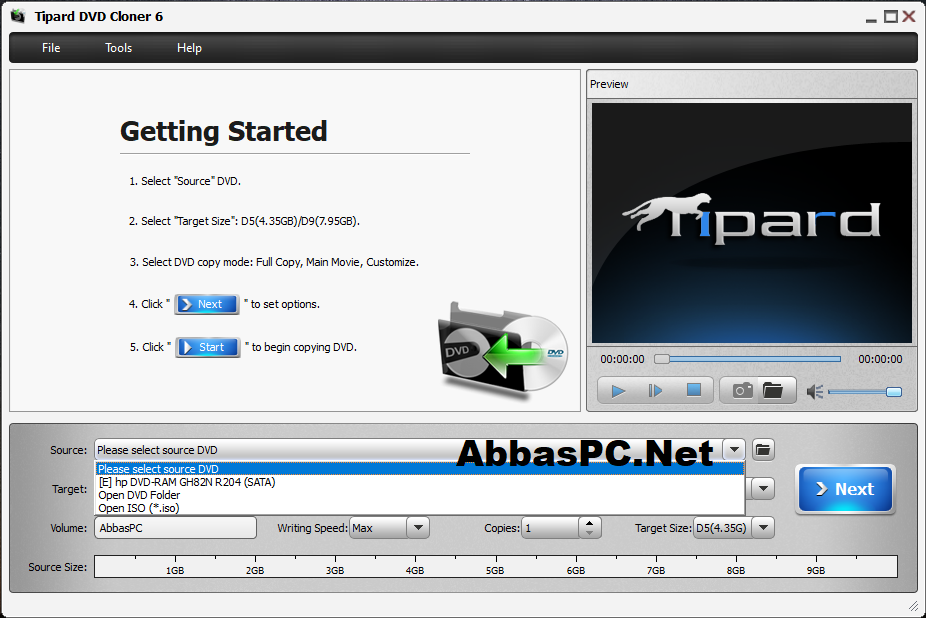
Task: Close the Tipard DVD Cloner window
Action: click(x=909, y=17)
